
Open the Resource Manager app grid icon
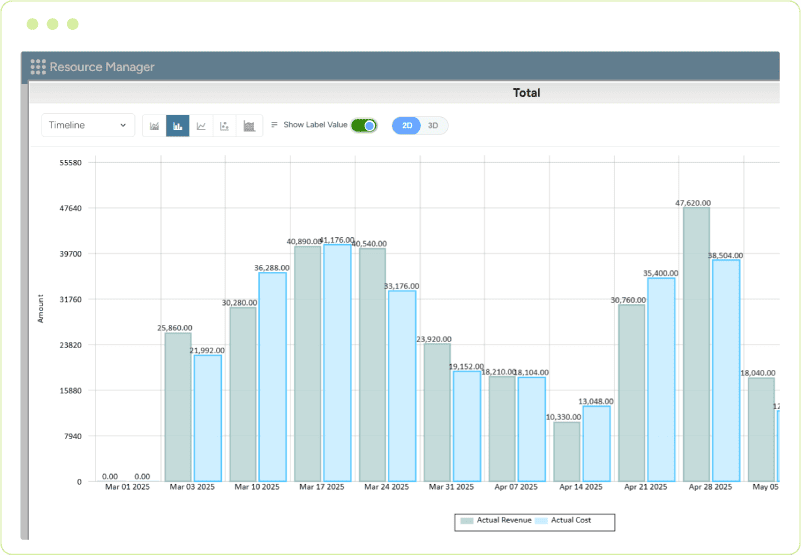point(38,67)
